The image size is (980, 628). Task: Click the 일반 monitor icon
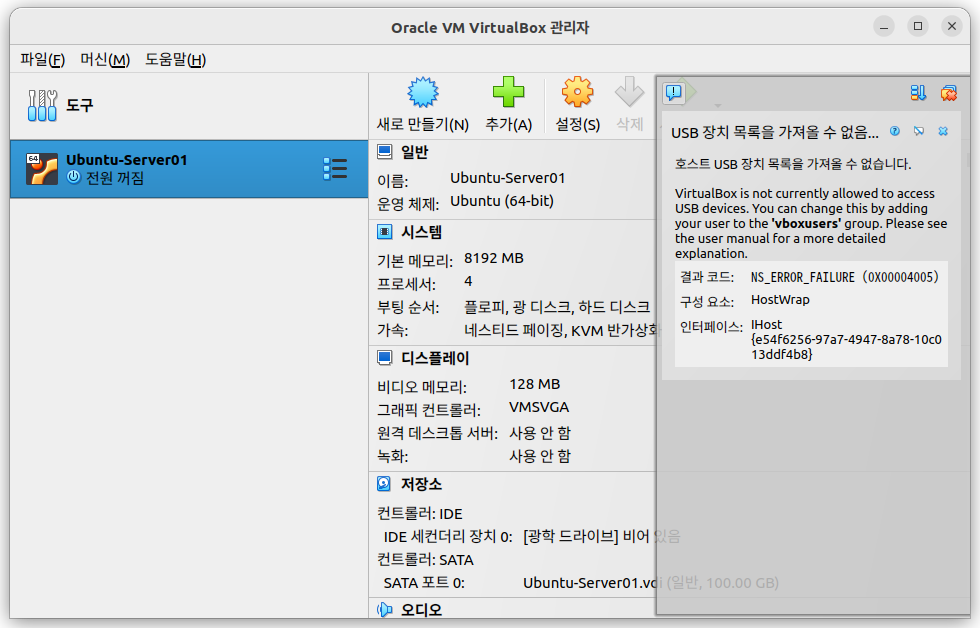click(384, 152)
